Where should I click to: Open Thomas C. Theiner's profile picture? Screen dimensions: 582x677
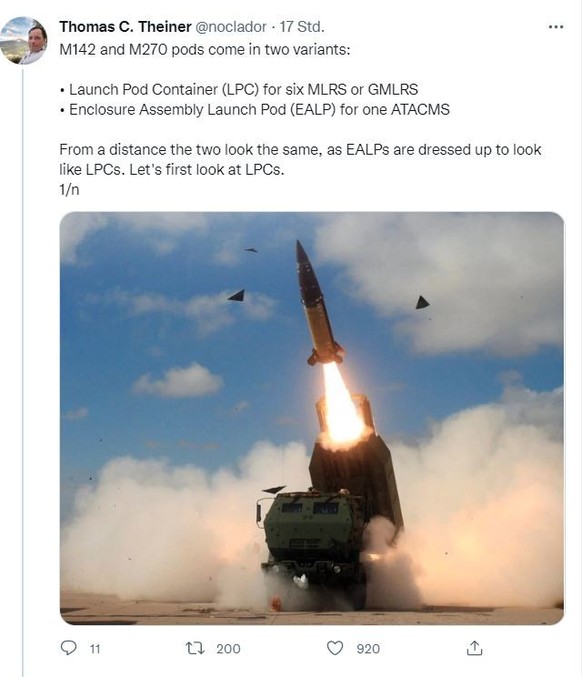coord(24,41)
